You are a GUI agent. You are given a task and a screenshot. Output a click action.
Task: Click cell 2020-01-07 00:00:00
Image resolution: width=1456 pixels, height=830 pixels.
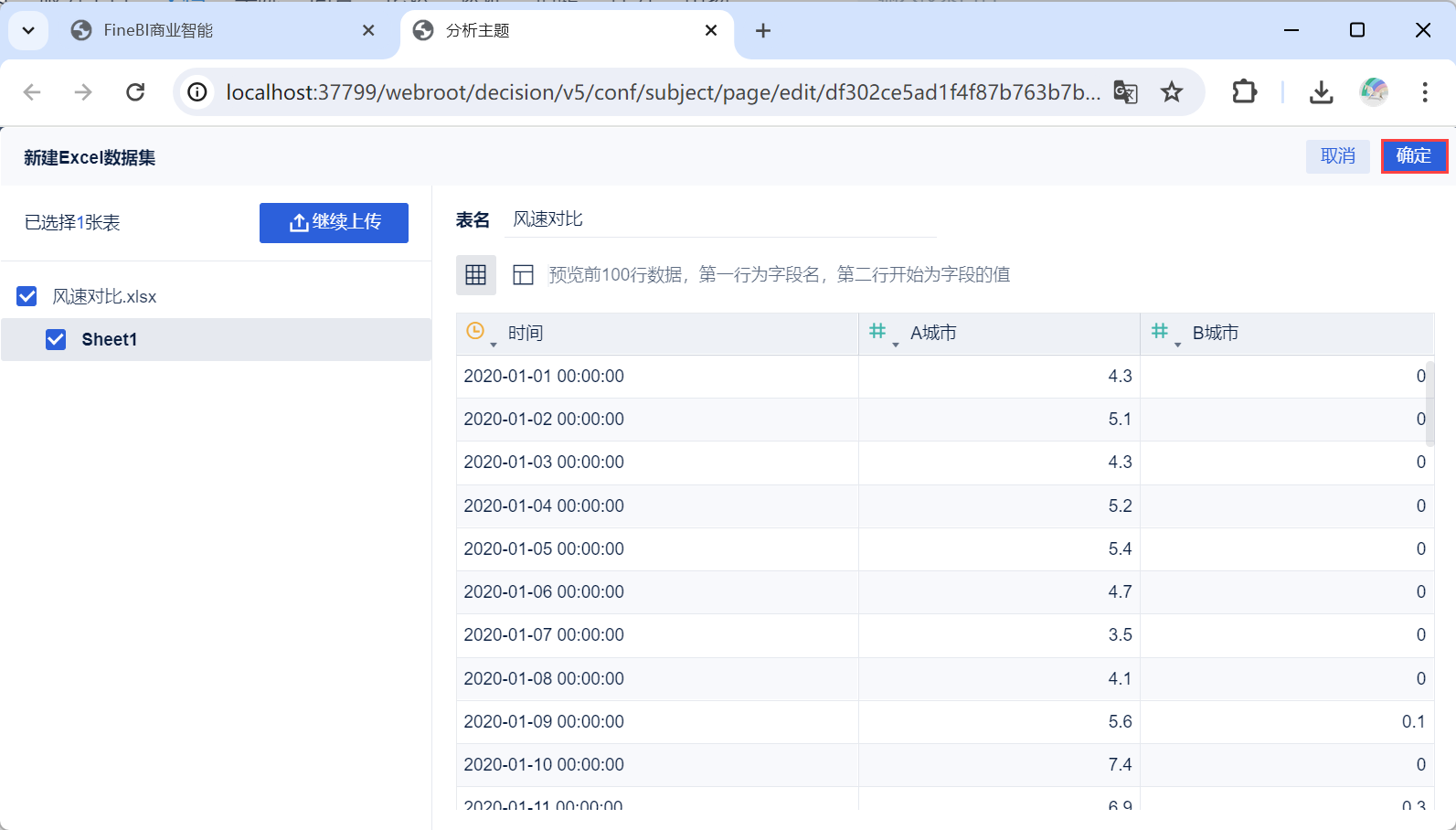point(658,635)
